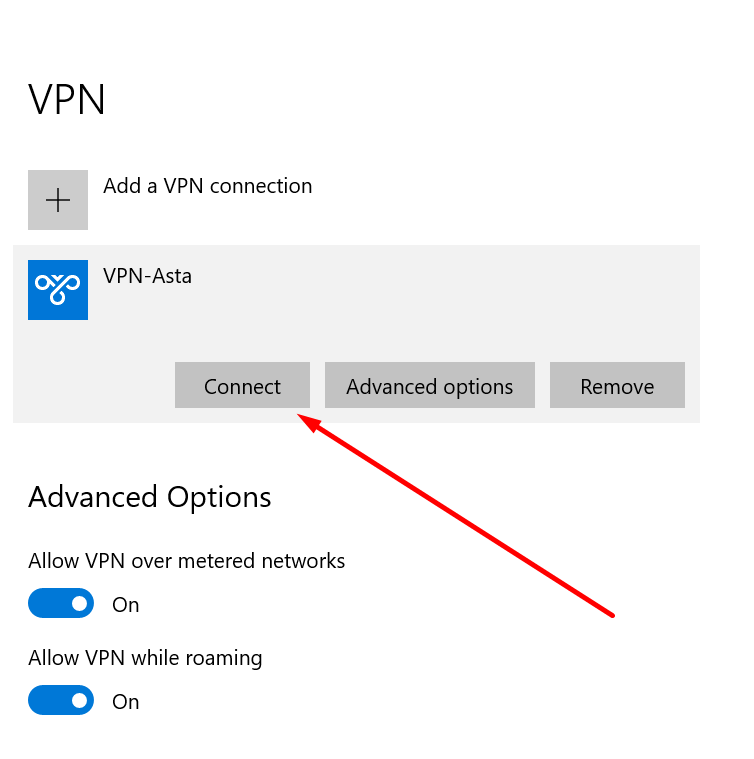Remove the VPN-Asta connection
The height and width of the screenshot is (759, 754).
617,386
